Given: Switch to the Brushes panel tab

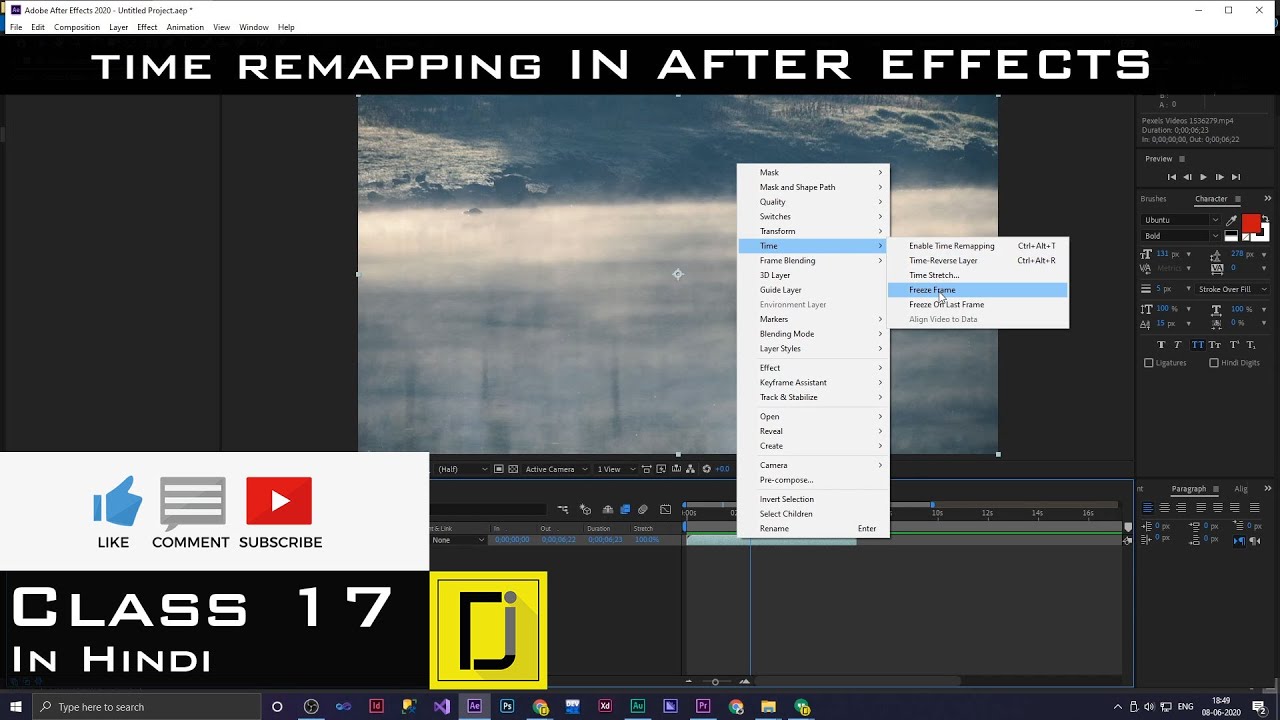Looking at the screenshot, I should [x=1153, y=199].
